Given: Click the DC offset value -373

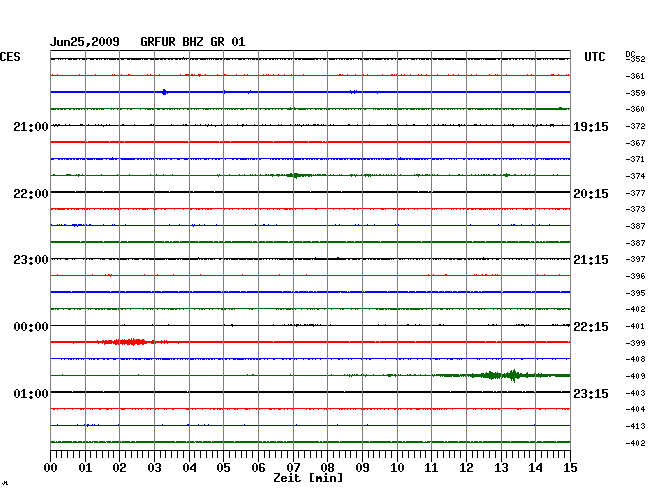Looking at the screenshot, I should 635,210.
